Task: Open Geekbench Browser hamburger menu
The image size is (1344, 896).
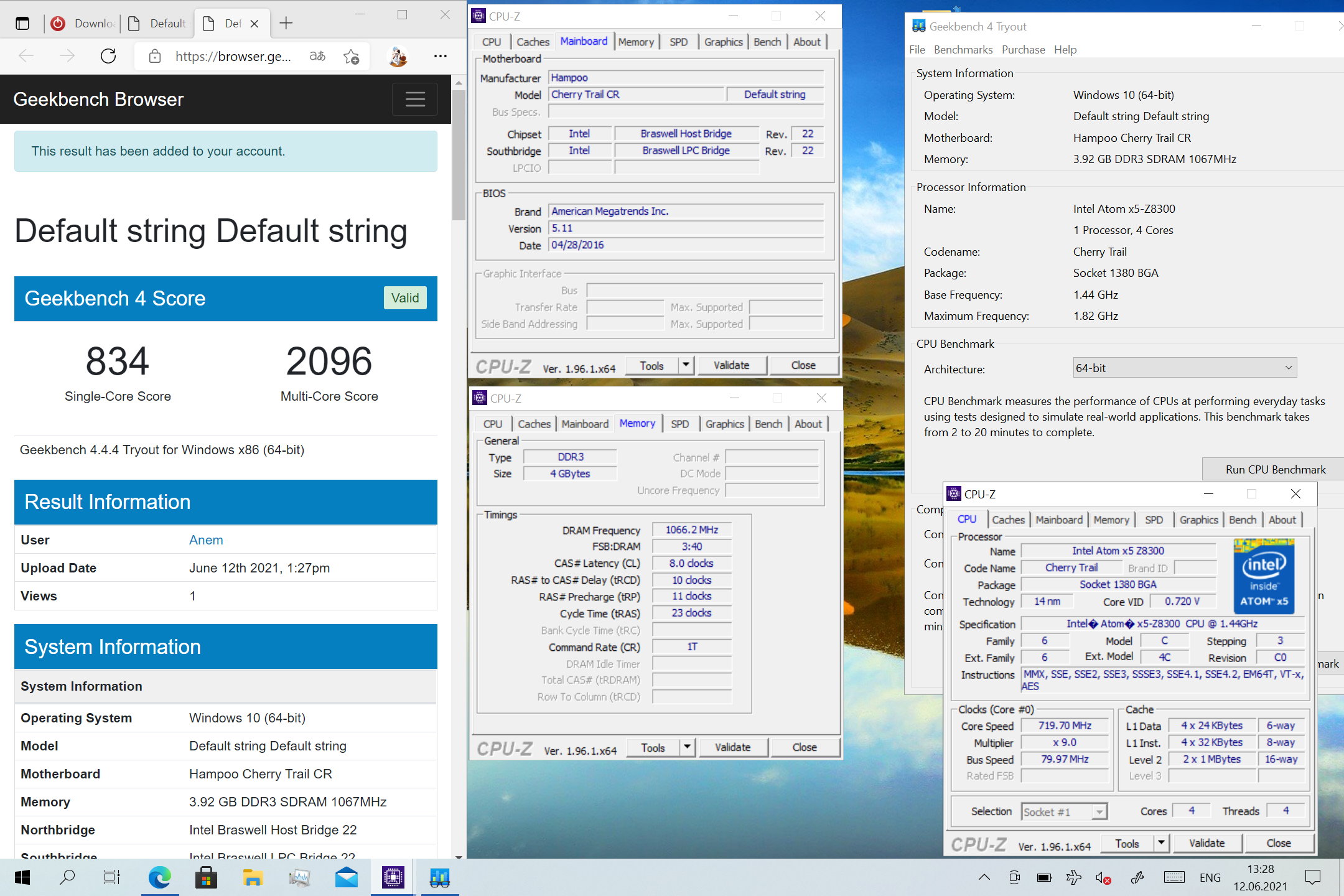Action: [415, 99]
